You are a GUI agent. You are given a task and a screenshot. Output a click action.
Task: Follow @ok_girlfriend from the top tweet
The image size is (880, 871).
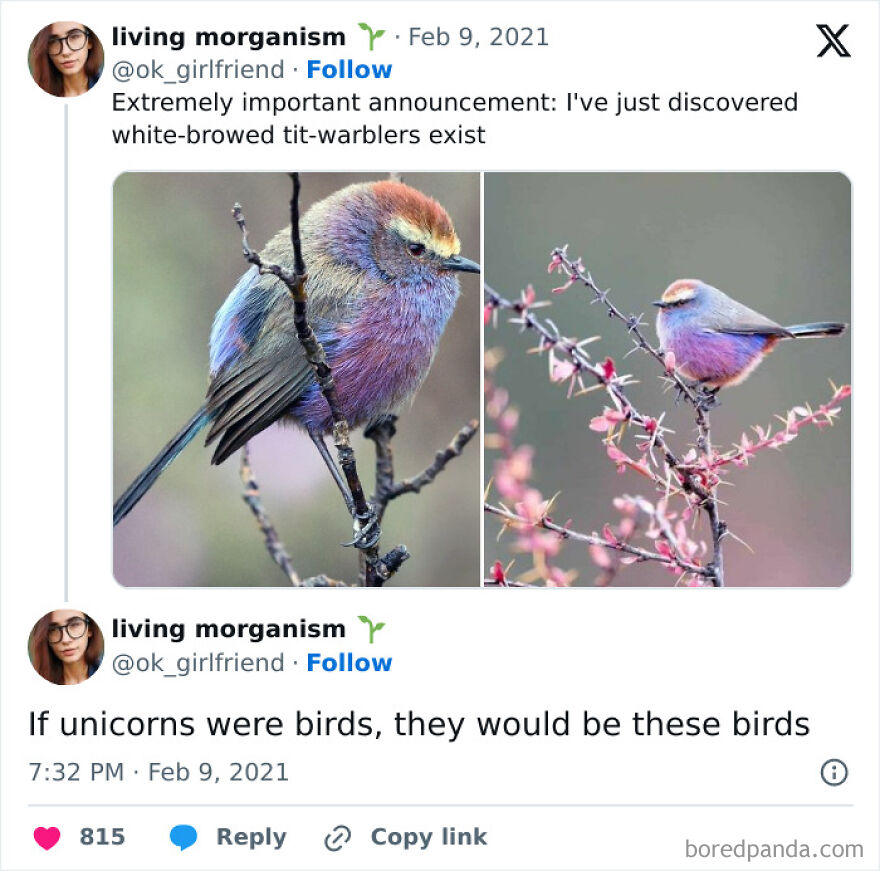click(350, 69)
